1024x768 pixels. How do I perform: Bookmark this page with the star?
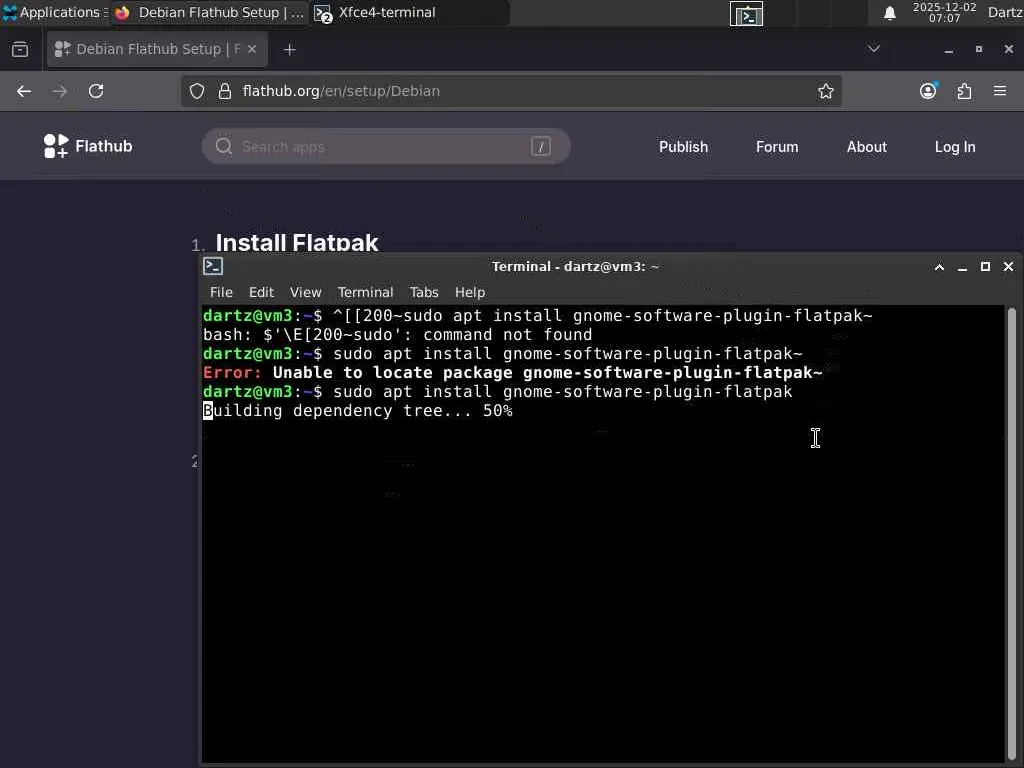tap(825, 91)
